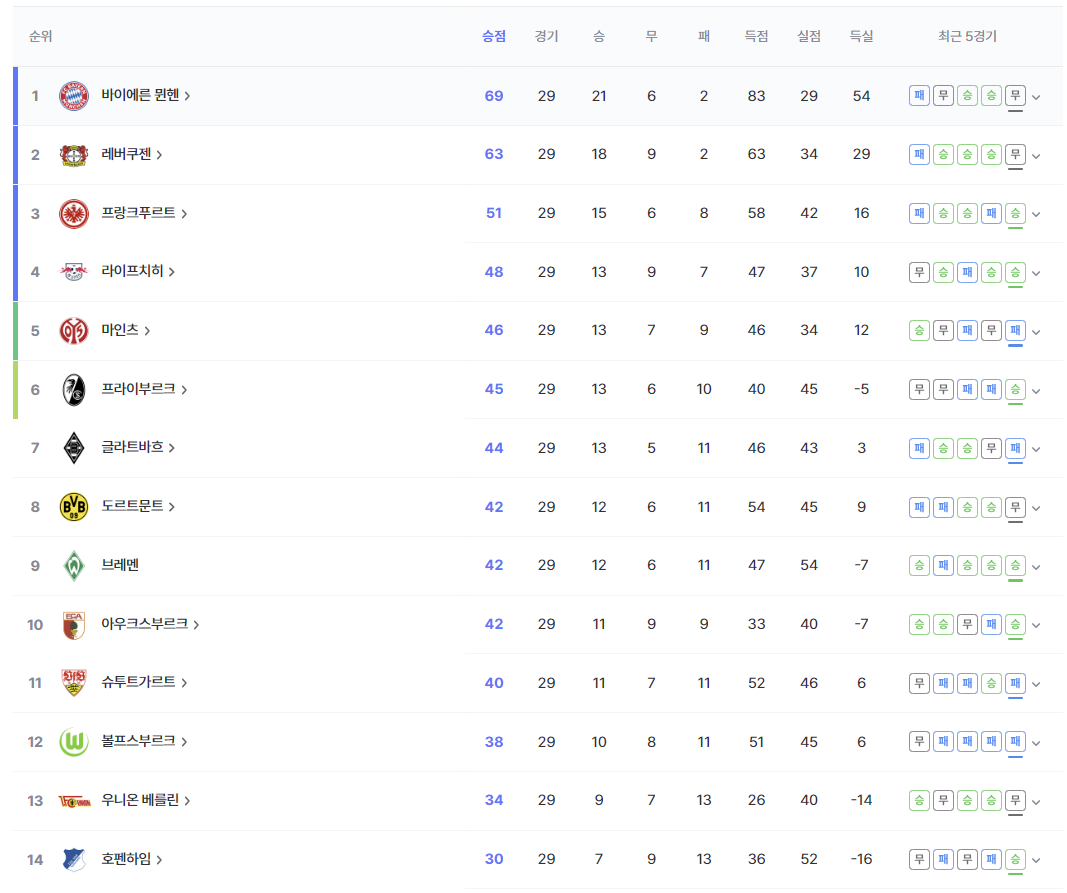Click the 득점 column header

pos(756,36)
